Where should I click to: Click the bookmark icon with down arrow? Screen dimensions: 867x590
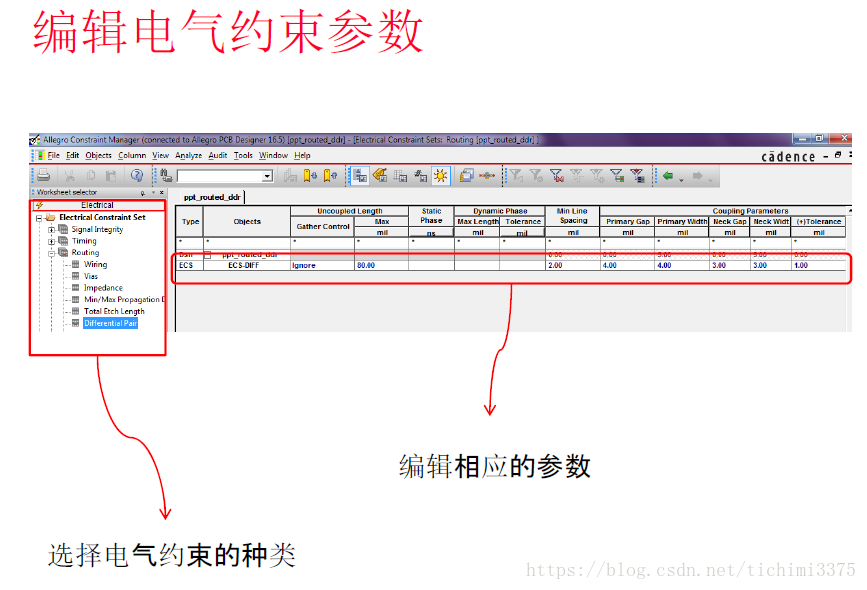[310, 176]
